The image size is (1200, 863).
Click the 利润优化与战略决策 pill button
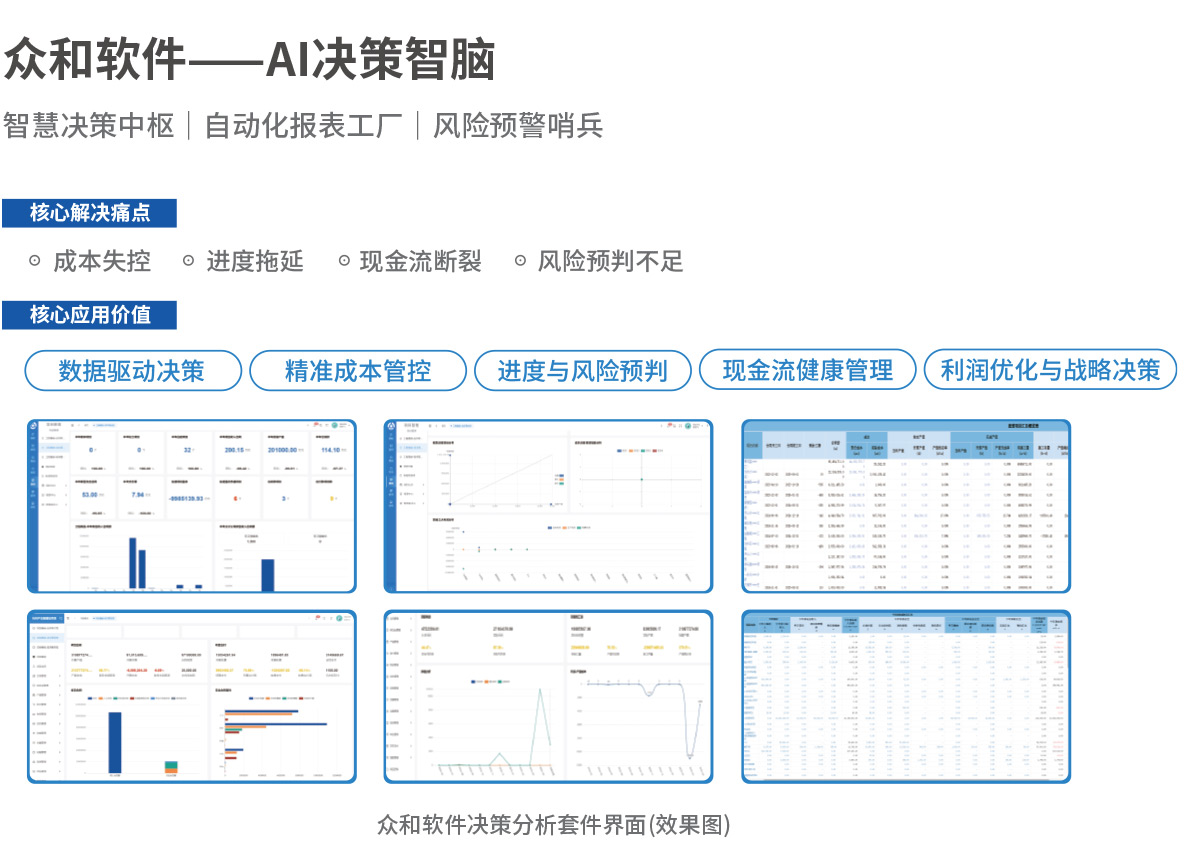pyautogui.click(x=1050, y=370)
